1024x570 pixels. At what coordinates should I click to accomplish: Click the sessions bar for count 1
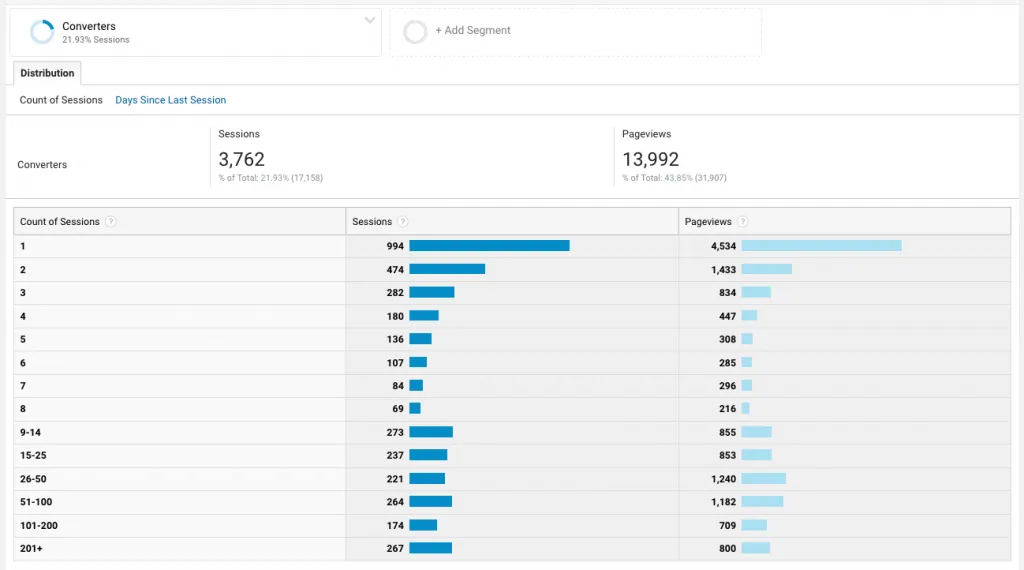(489, 245)
